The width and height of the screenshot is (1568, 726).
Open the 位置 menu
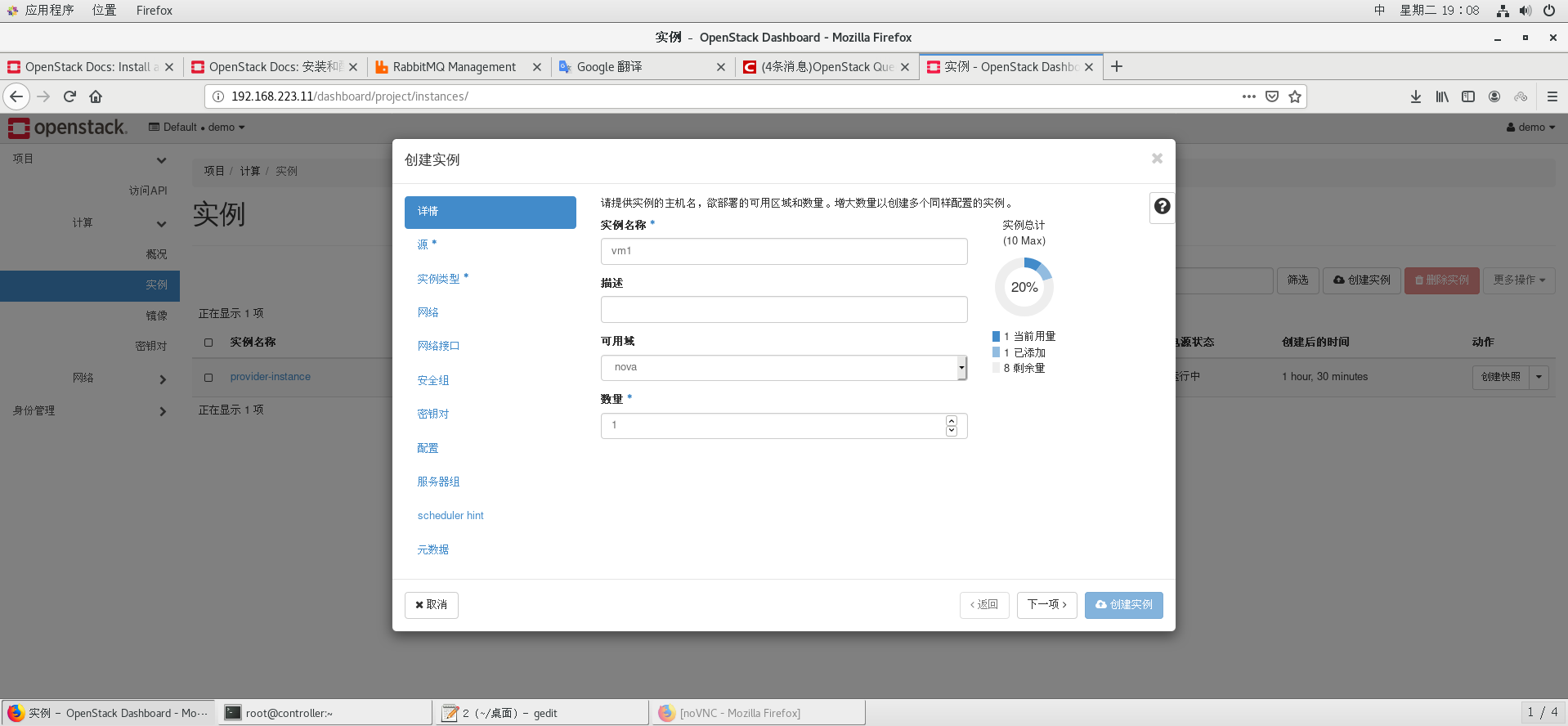coord(104,11)
